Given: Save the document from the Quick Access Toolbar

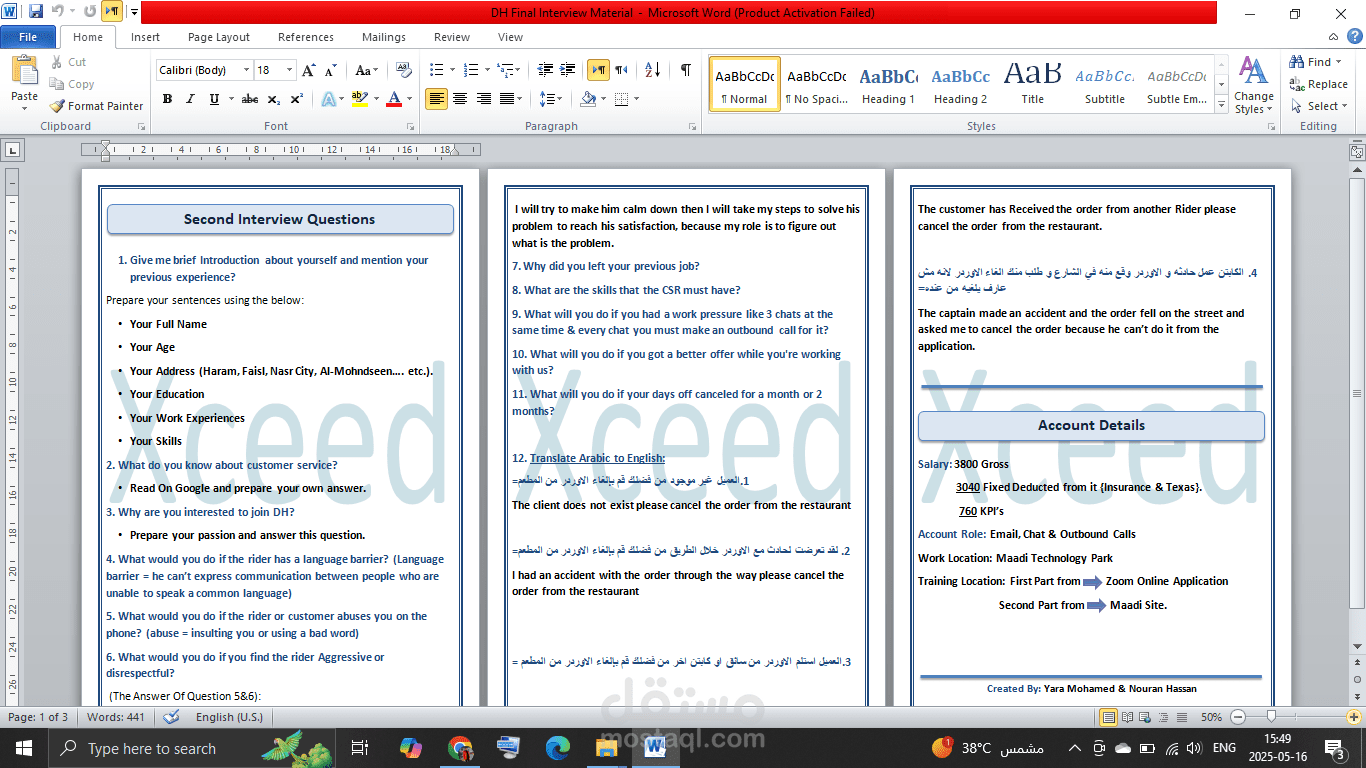Looking at the screenshot, I should point(36,12).
